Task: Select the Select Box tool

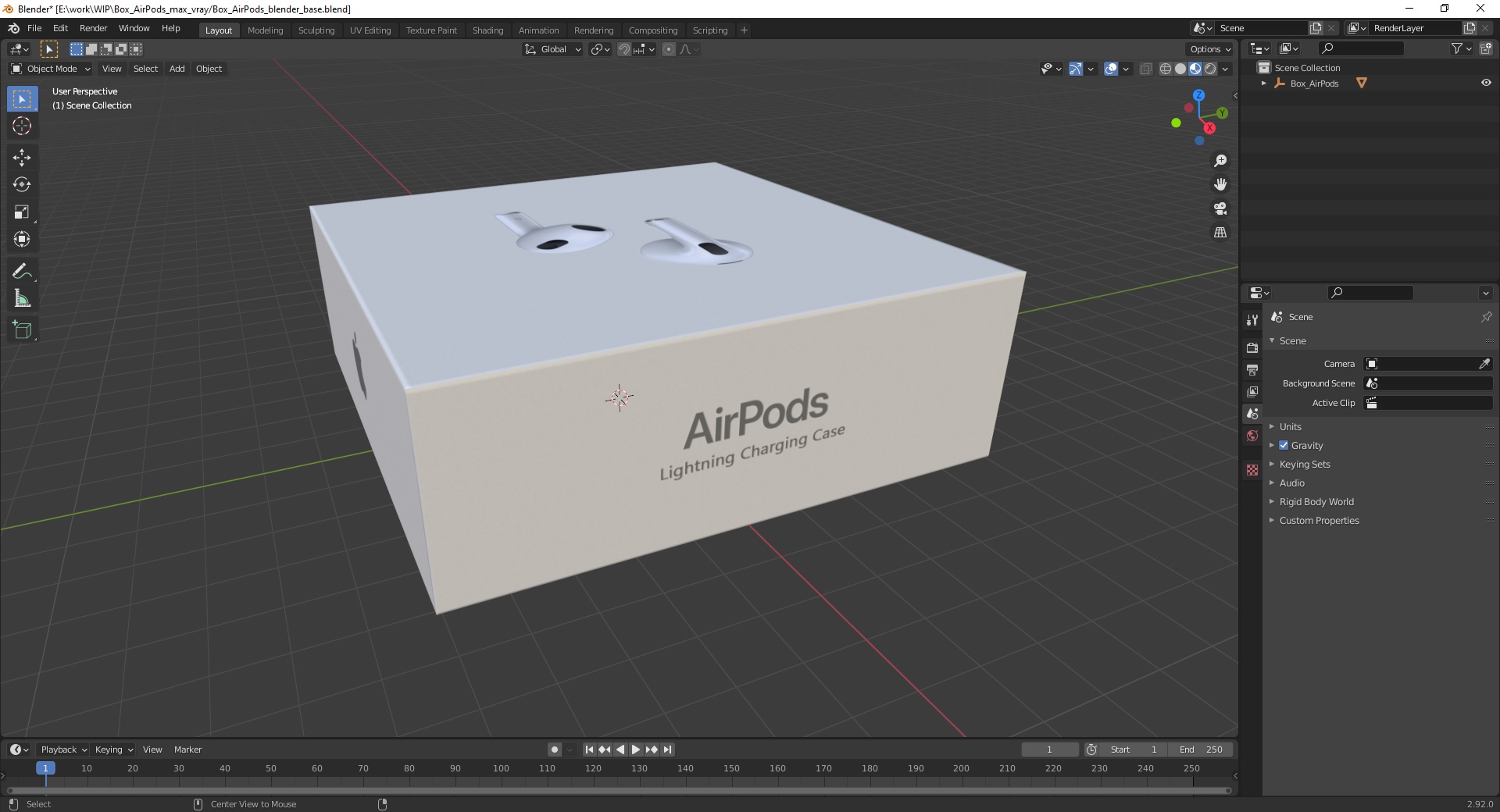Action: click(x=22, y=99)
